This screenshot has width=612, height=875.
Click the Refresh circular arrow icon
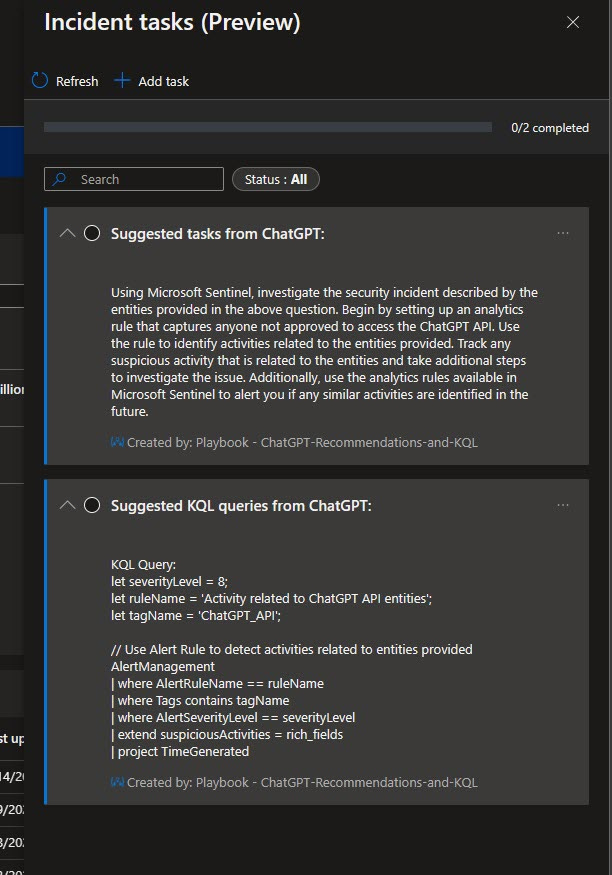(x=40, y=81)
